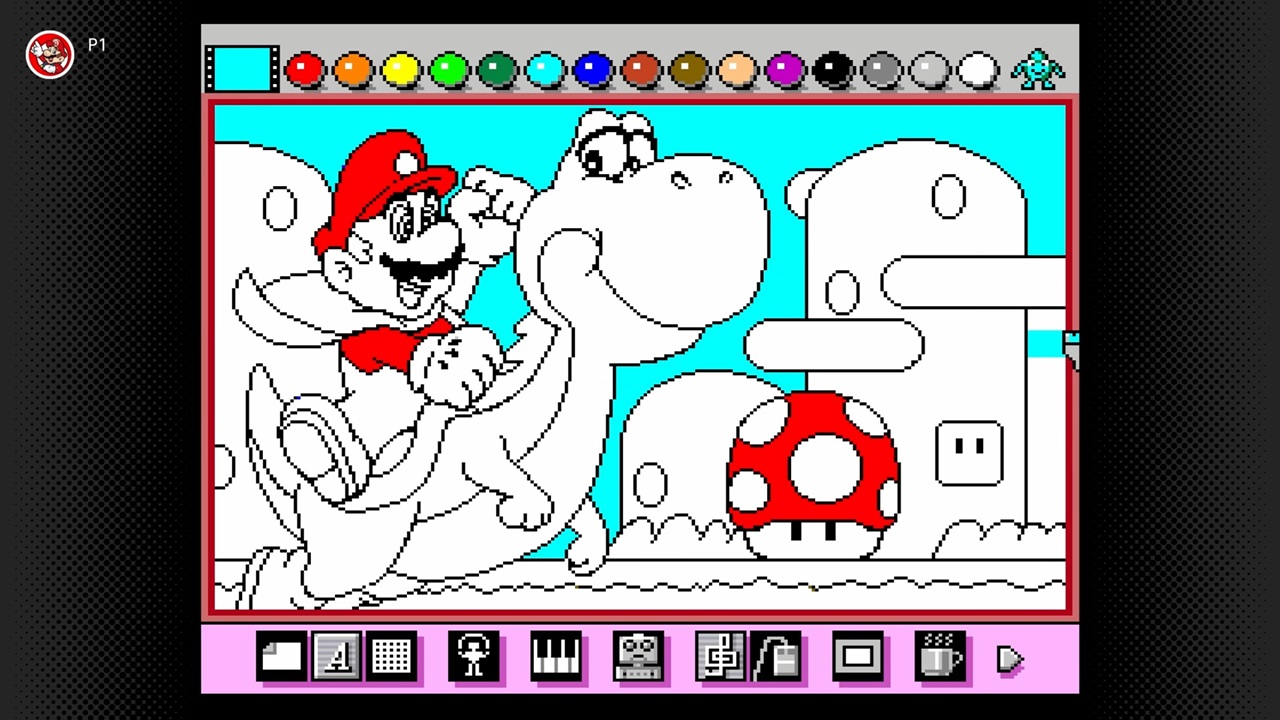Click the arrow at toolbar end
Screen dimensions: 1280x720
pos(1010,659)
